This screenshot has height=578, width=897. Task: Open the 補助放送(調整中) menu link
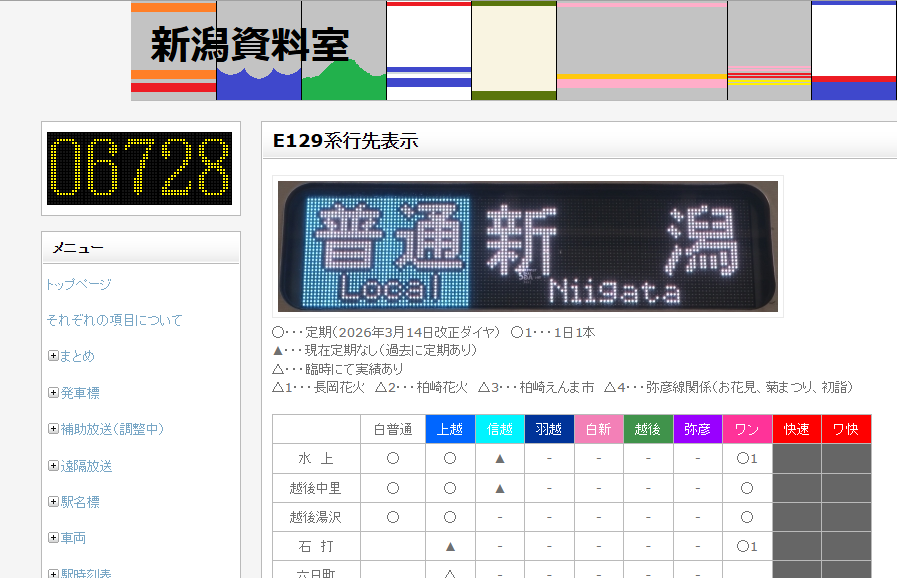tap(112, 429)
